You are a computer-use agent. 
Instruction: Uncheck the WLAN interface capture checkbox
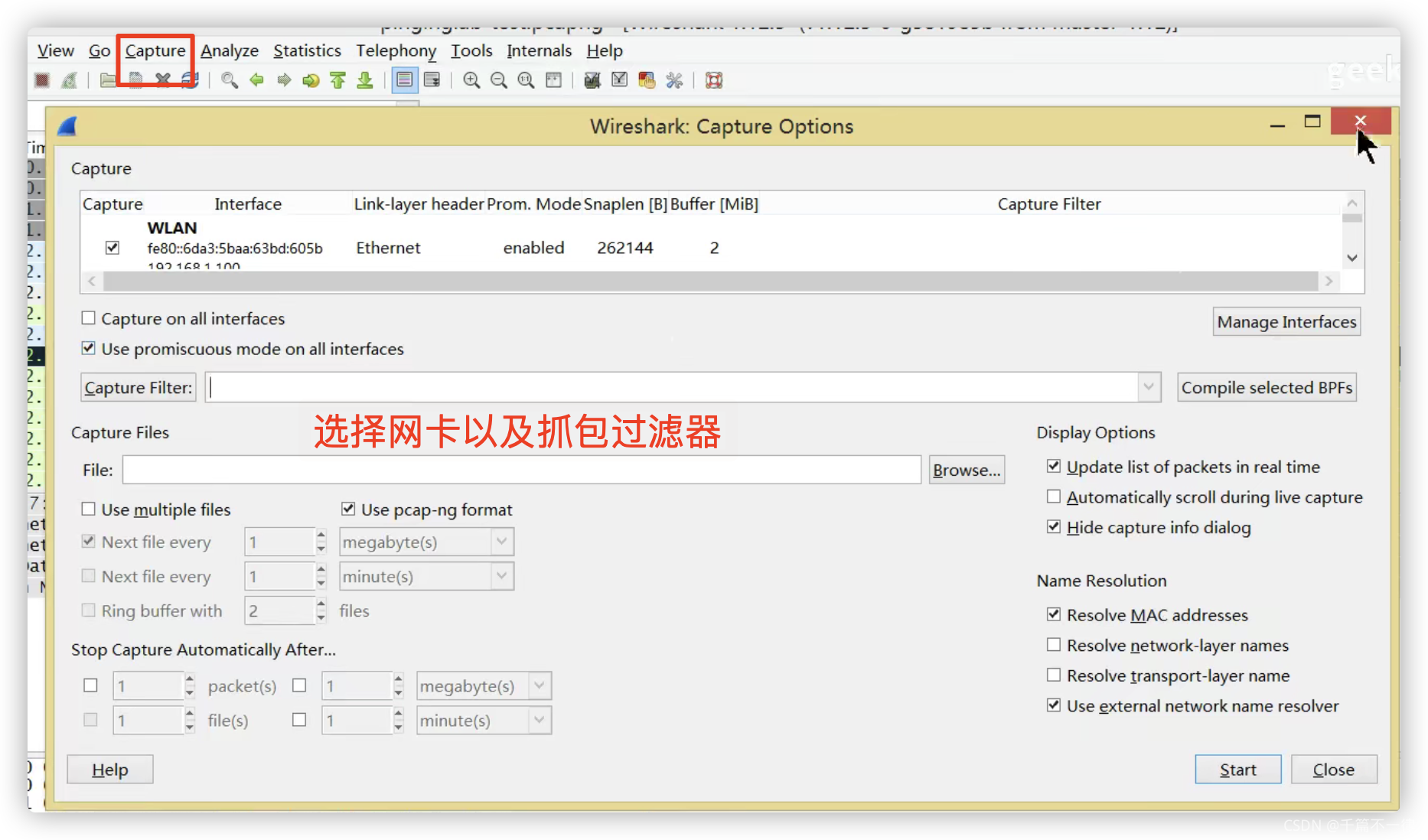click(x=112, y=247)
